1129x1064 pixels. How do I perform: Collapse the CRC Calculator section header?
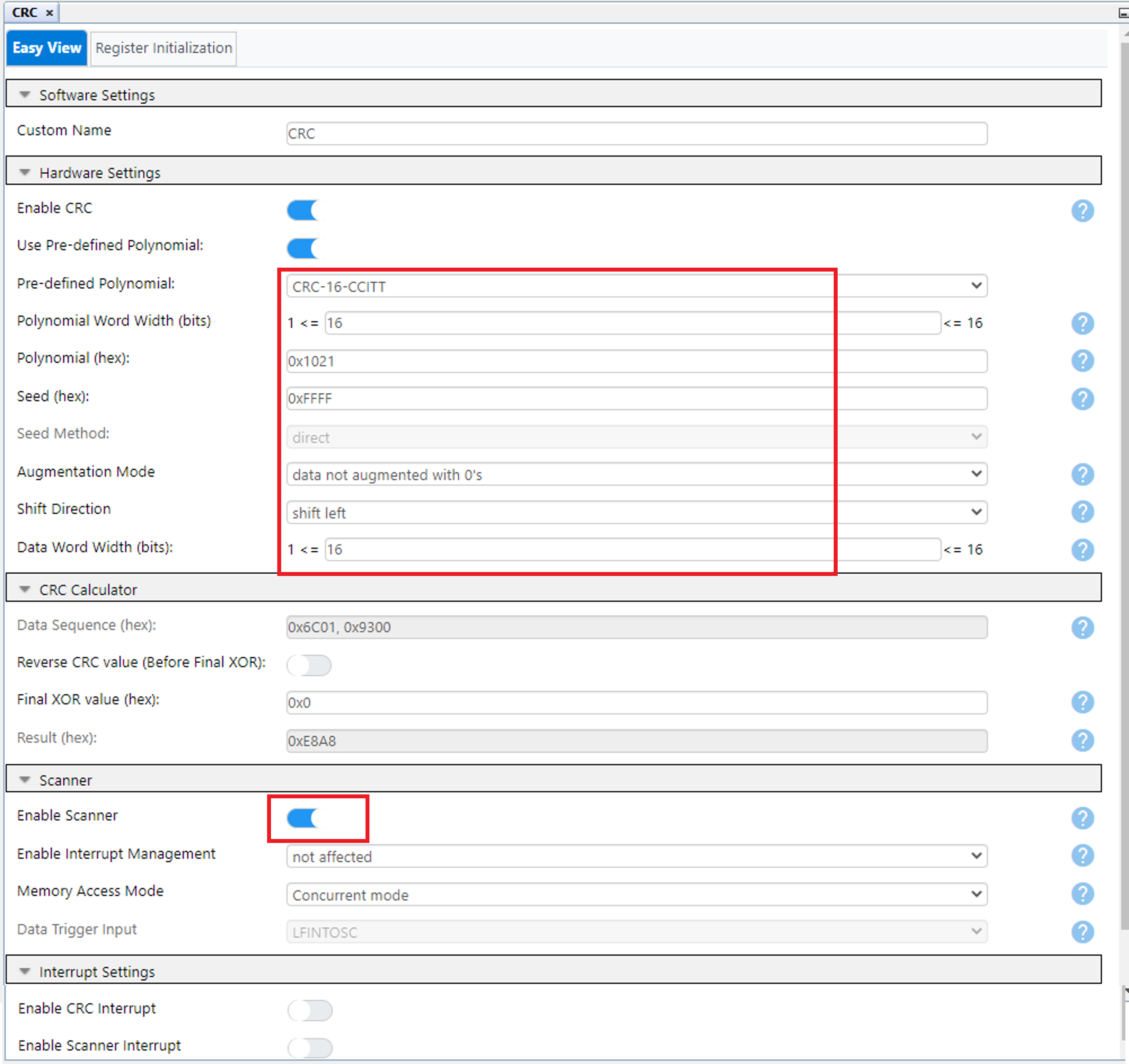point(25,589)
